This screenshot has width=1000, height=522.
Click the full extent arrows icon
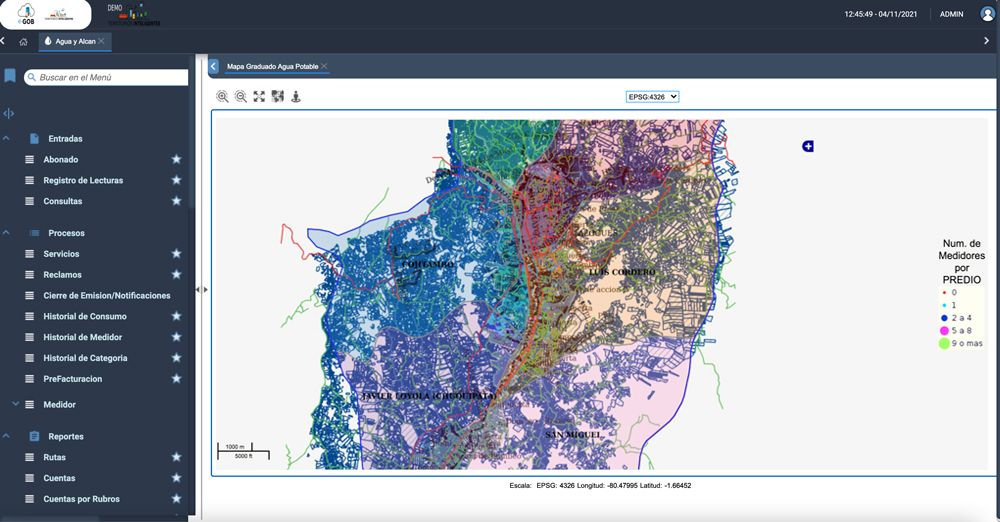pos(259,96)
